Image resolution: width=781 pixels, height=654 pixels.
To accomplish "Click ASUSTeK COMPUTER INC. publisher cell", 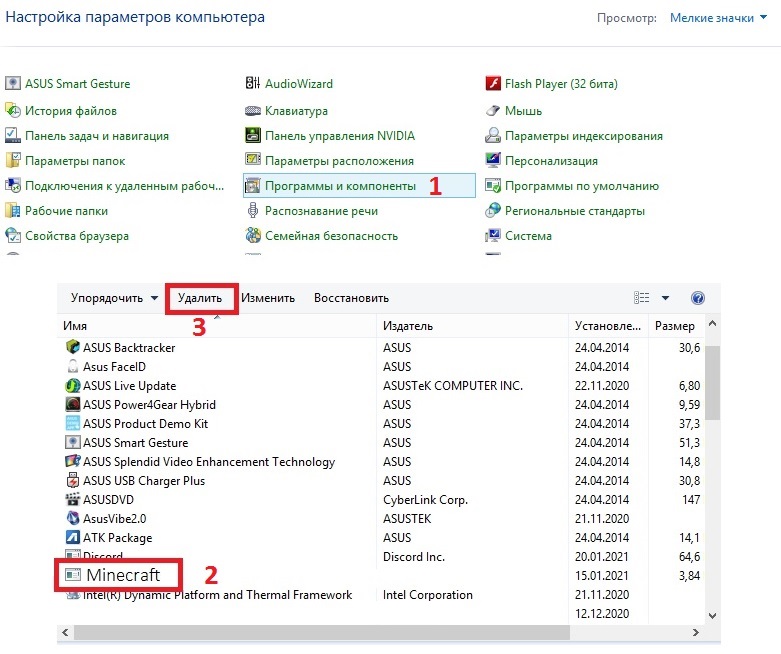I will coord(453,386).
